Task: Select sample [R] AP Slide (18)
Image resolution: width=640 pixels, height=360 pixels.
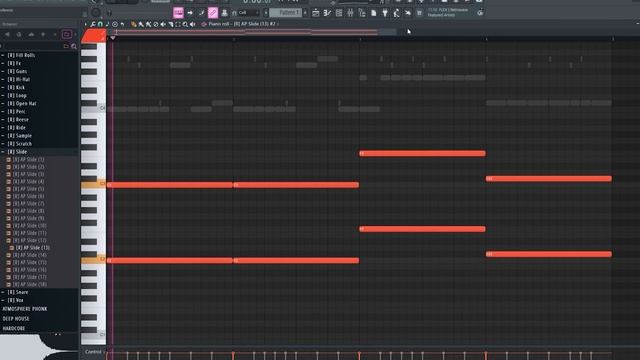Action: [x=29, y=284]
